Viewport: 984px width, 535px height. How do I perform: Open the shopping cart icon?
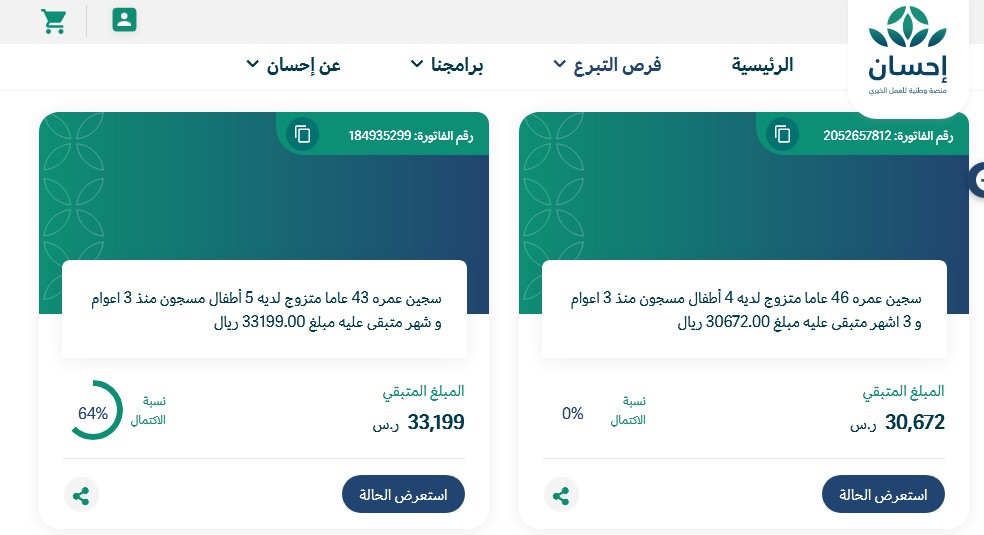pyautogui.click(x=53, y=21)
